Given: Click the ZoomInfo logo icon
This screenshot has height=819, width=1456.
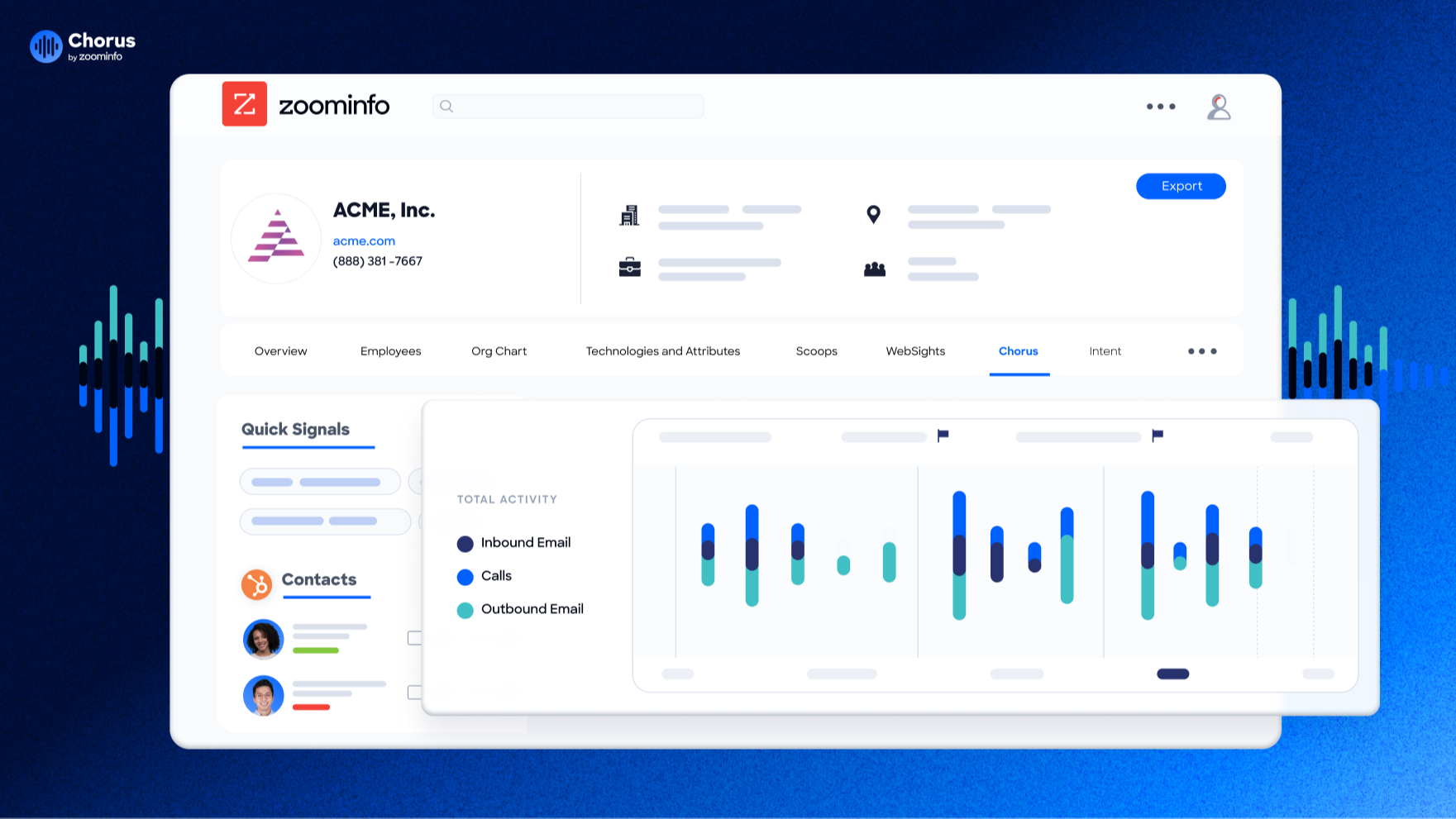Looking at the screenshot, I should [244, 105].
